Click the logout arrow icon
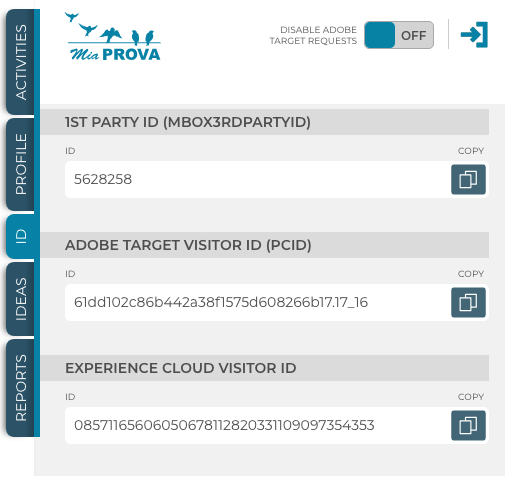 474,35
